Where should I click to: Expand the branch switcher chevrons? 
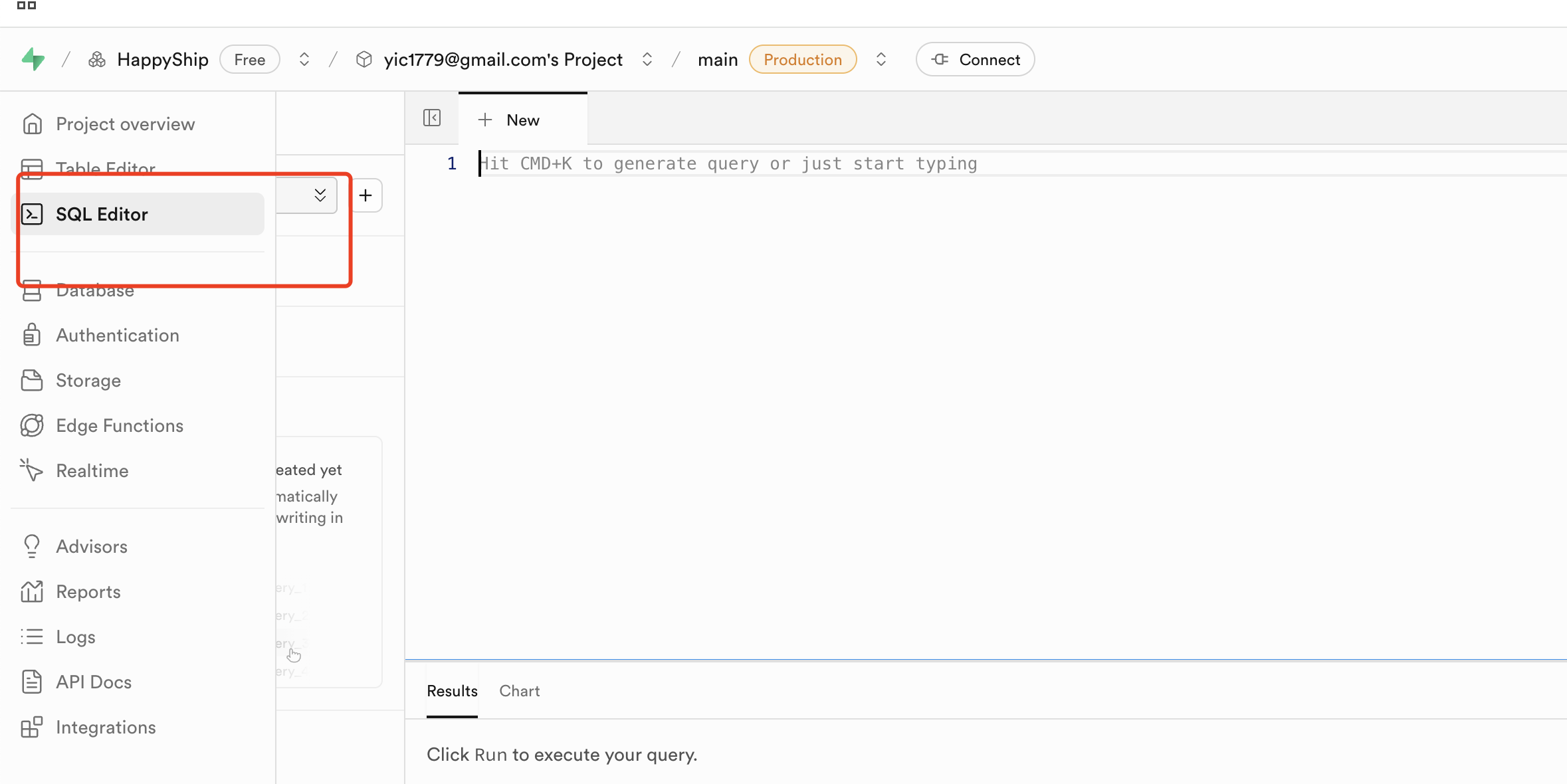881,60
